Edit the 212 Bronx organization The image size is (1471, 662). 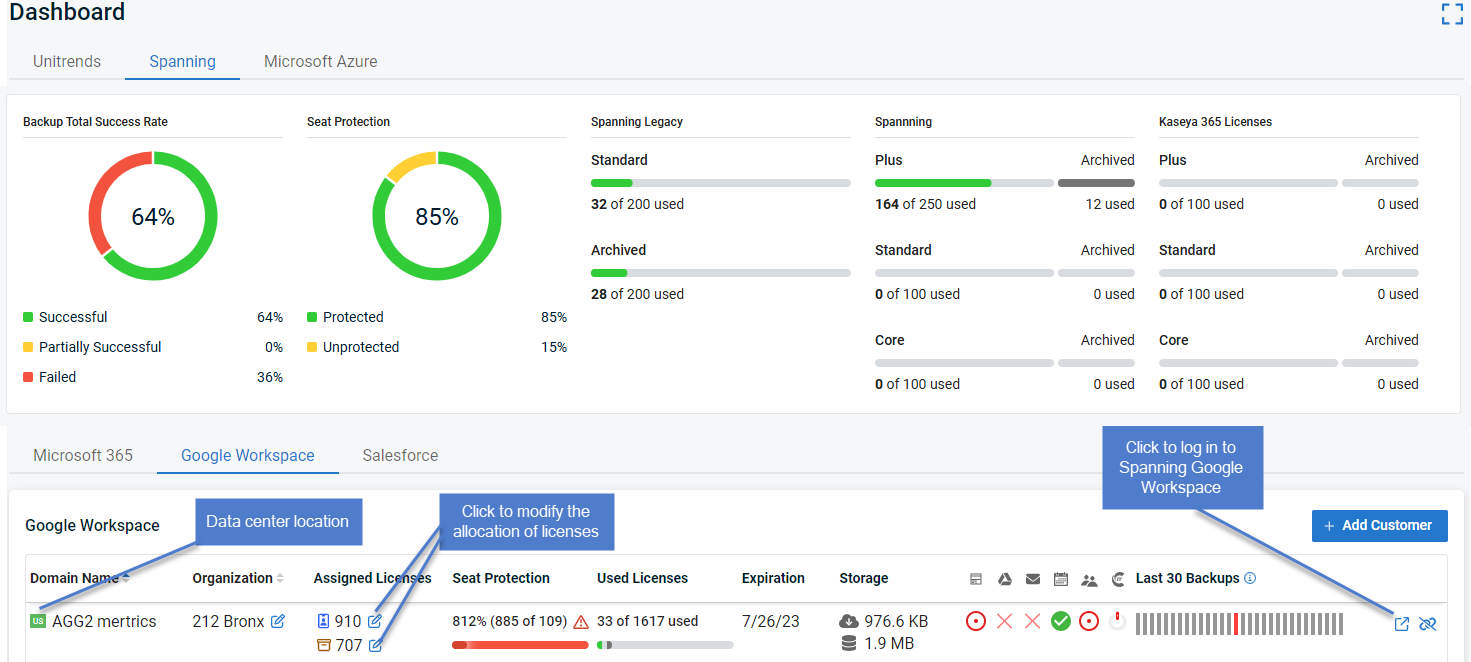[x=278, y=621]
